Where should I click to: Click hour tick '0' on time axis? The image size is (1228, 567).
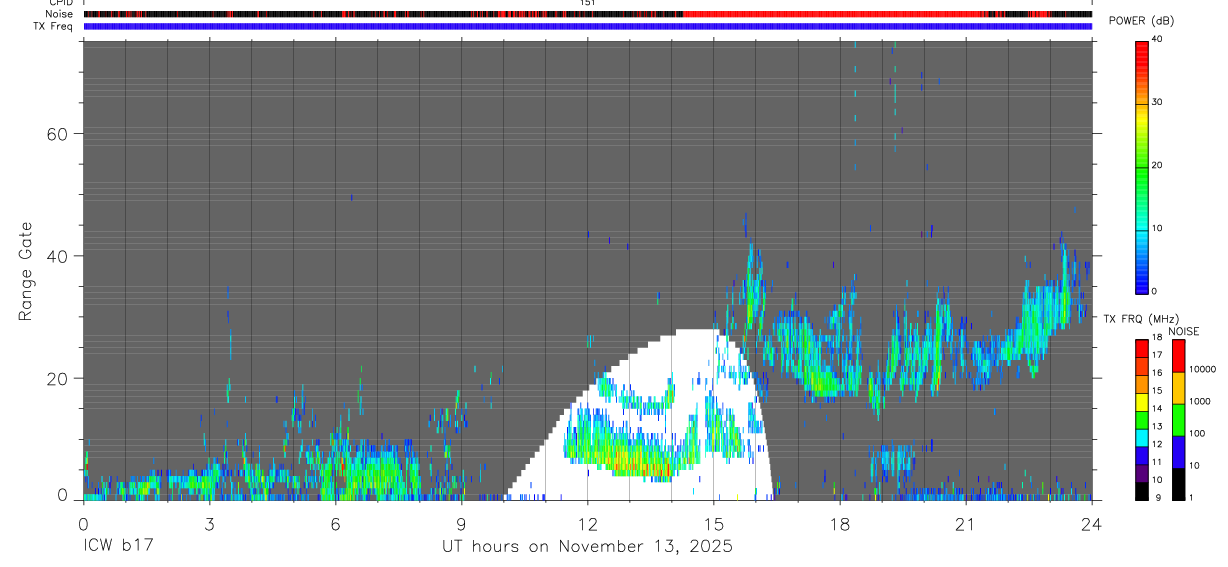(x=83, y=523)
